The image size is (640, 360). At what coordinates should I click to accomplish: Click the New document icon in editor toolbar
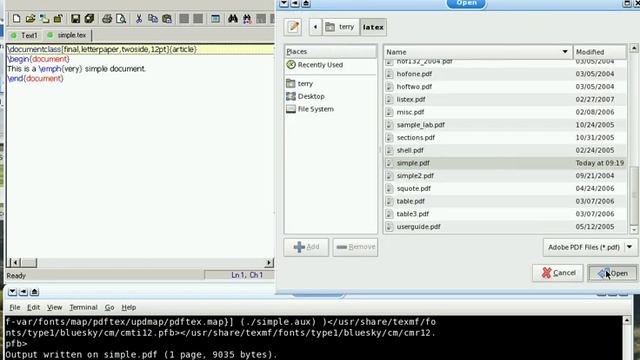[16, 18]
